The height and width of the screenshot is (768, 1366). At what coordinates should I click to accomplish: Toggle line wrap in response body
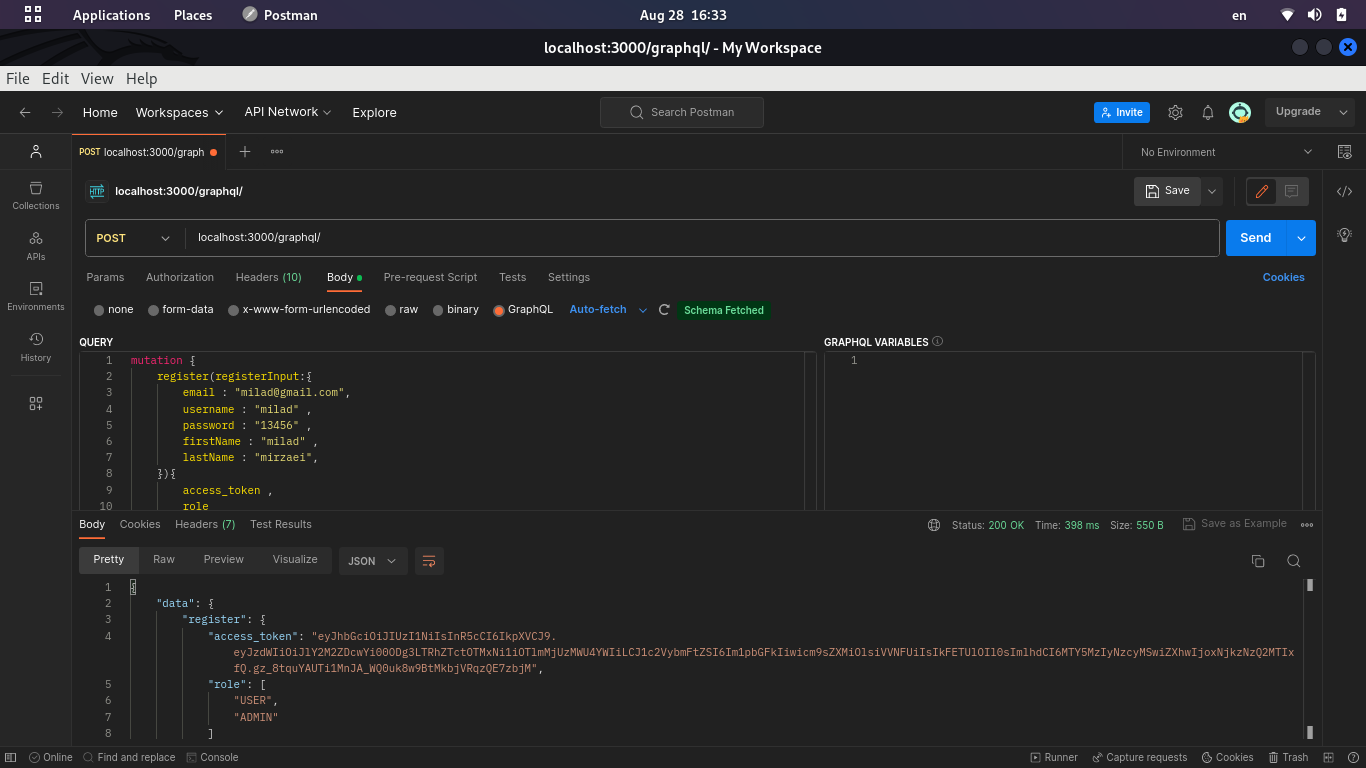point(429,561)
